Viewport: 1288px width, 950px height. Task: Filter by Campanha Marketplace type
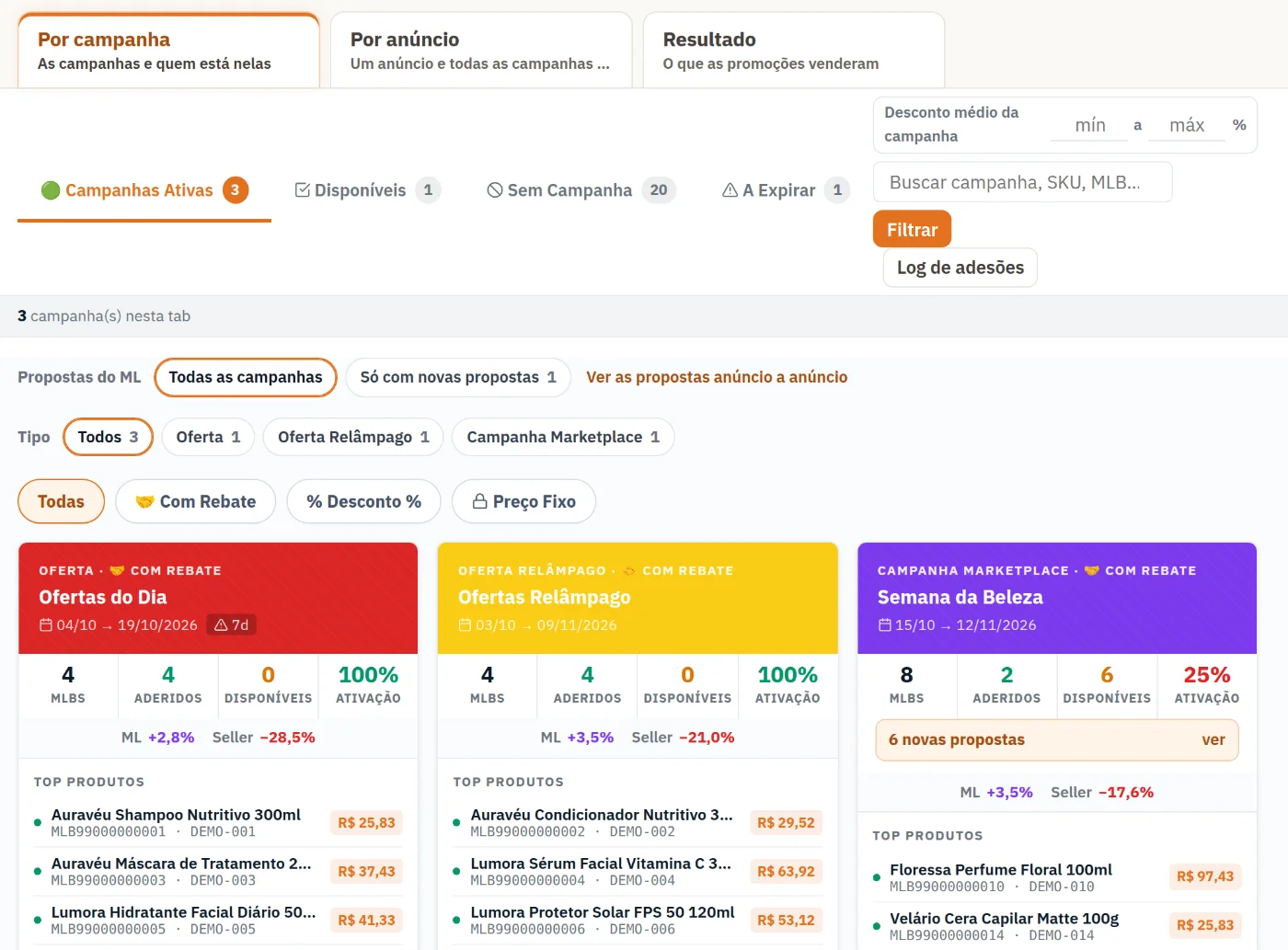coord(563,437)
